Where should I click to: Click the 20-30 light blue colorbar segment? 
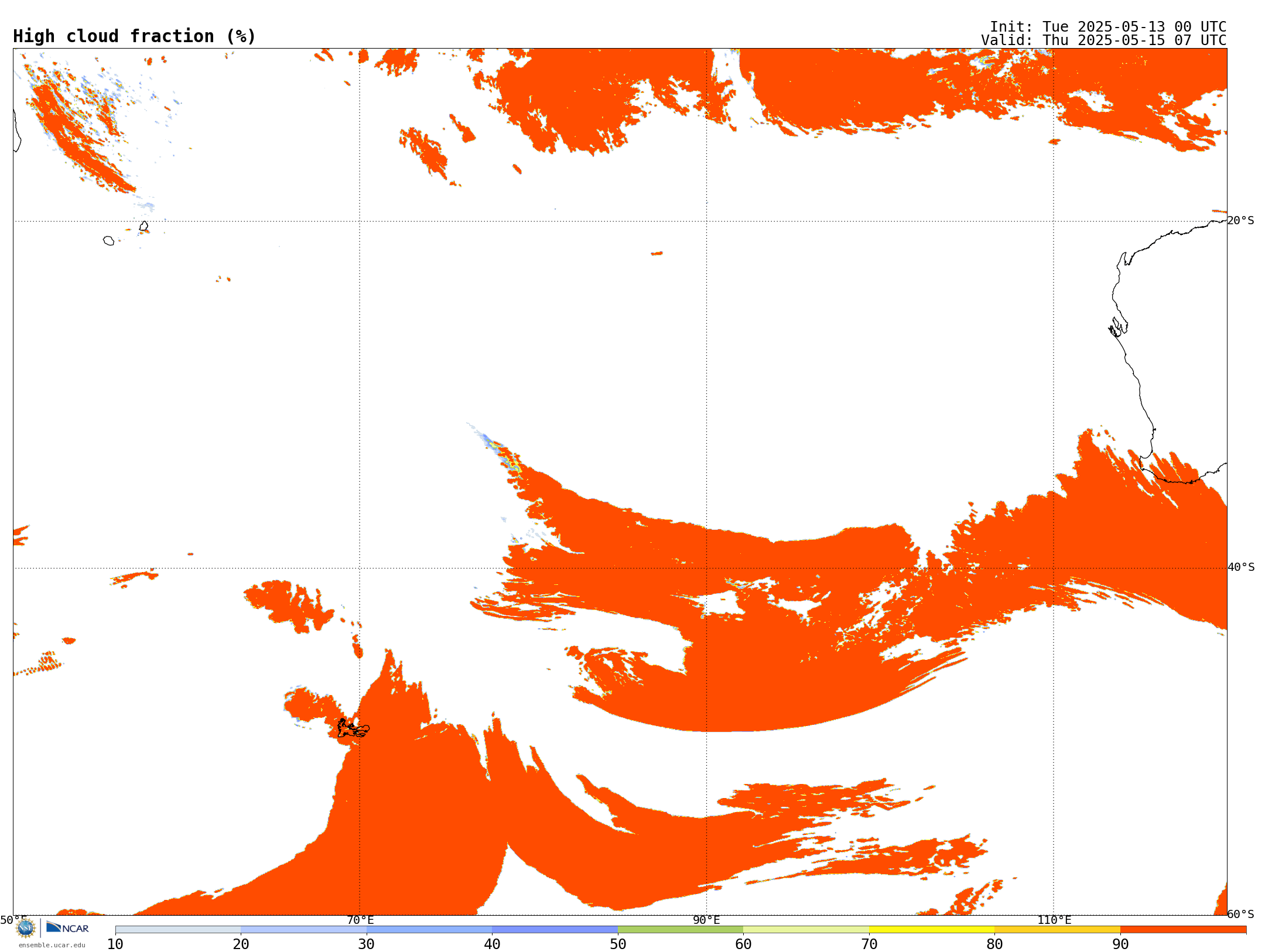pyautogui.click(x=304, y=930)
